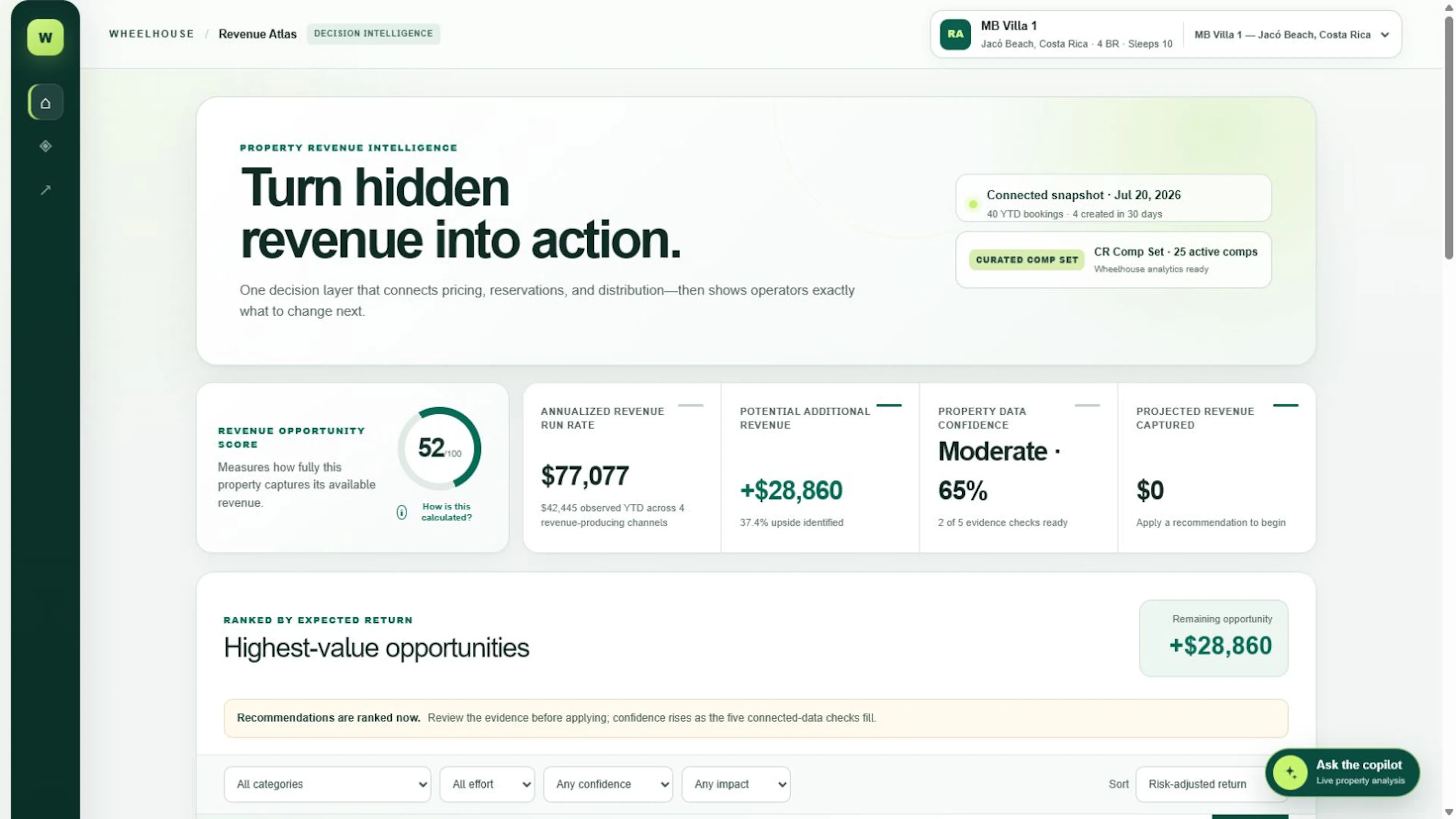
Task: Open the Any confidence dropdown
Action: (x=608, y=784)
